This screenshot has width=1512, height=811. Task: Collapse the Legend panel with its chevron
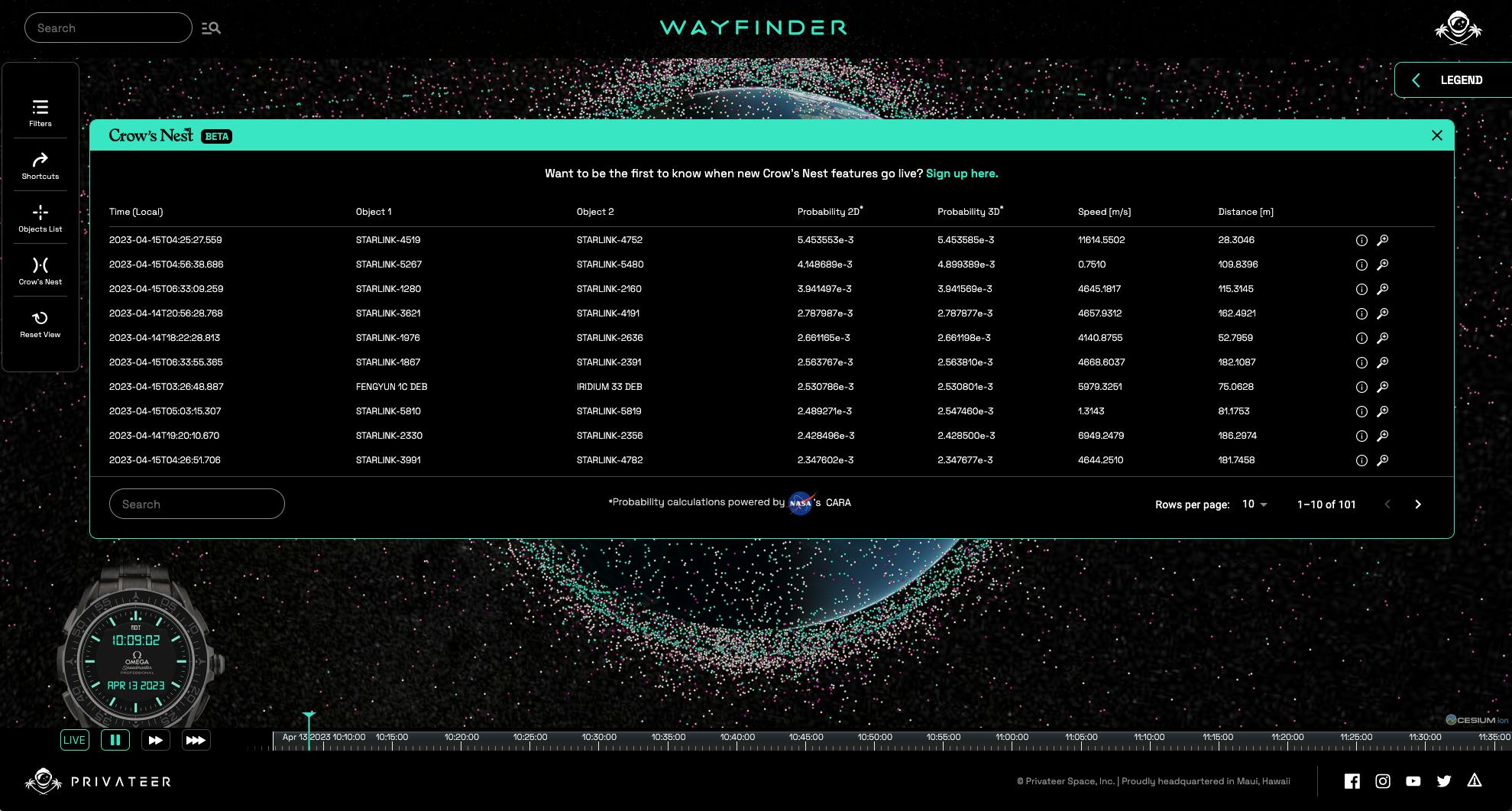pos(1416,79)
